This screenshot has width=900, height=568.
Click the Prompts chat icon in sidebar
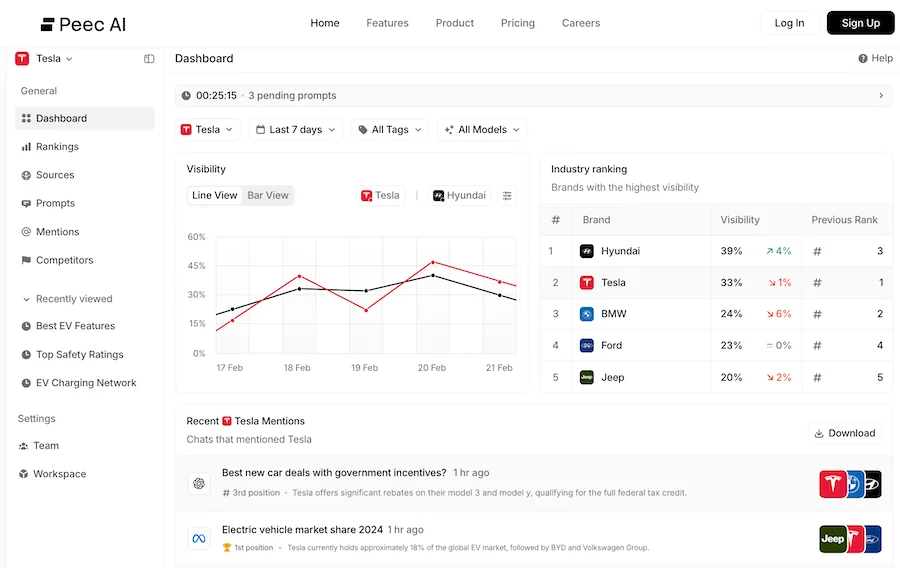pyautogui.click(x=26, y=204)
